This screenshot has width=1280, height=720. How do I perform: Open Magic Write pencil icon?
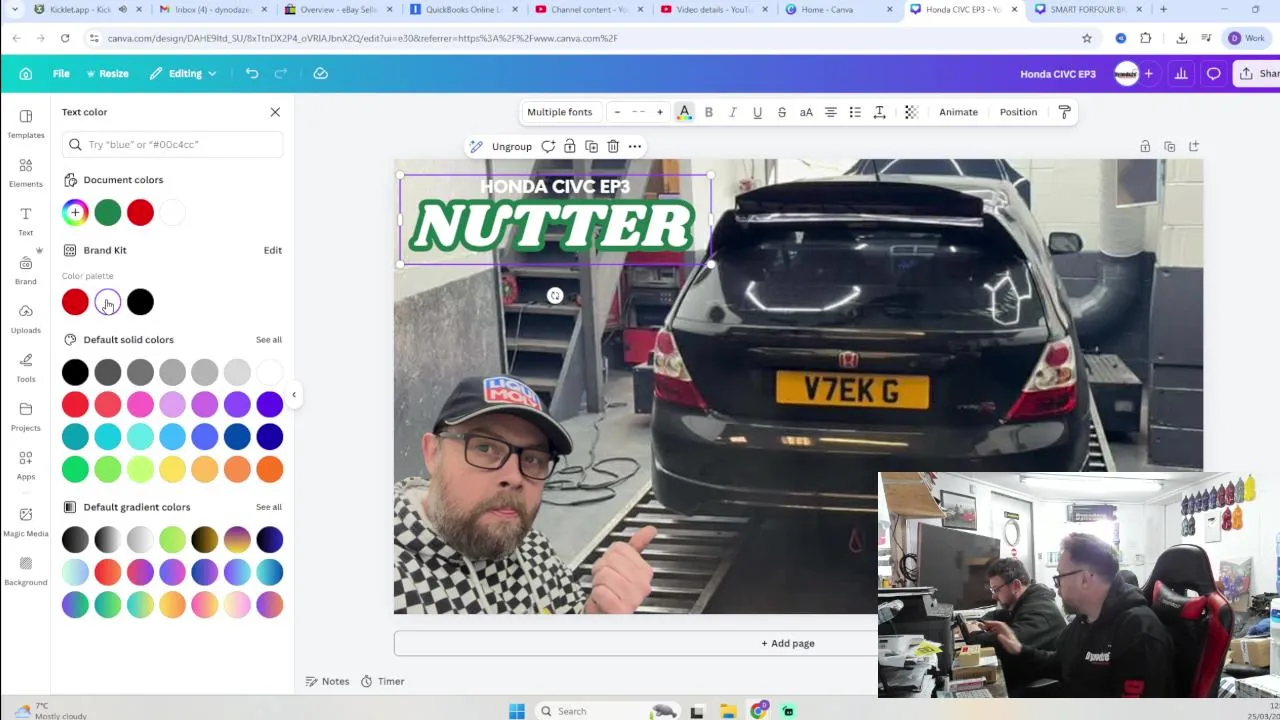476,146
